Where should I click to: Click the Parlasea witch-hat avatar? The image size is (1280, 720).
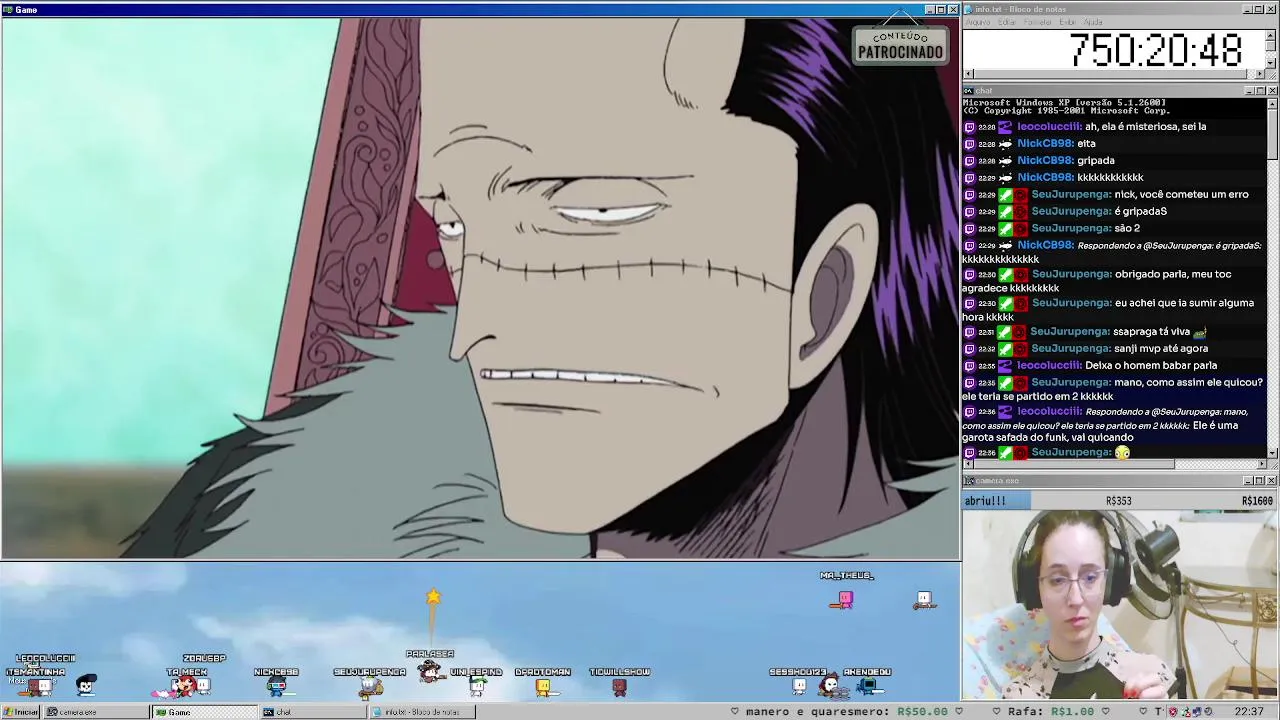(431, 672)
